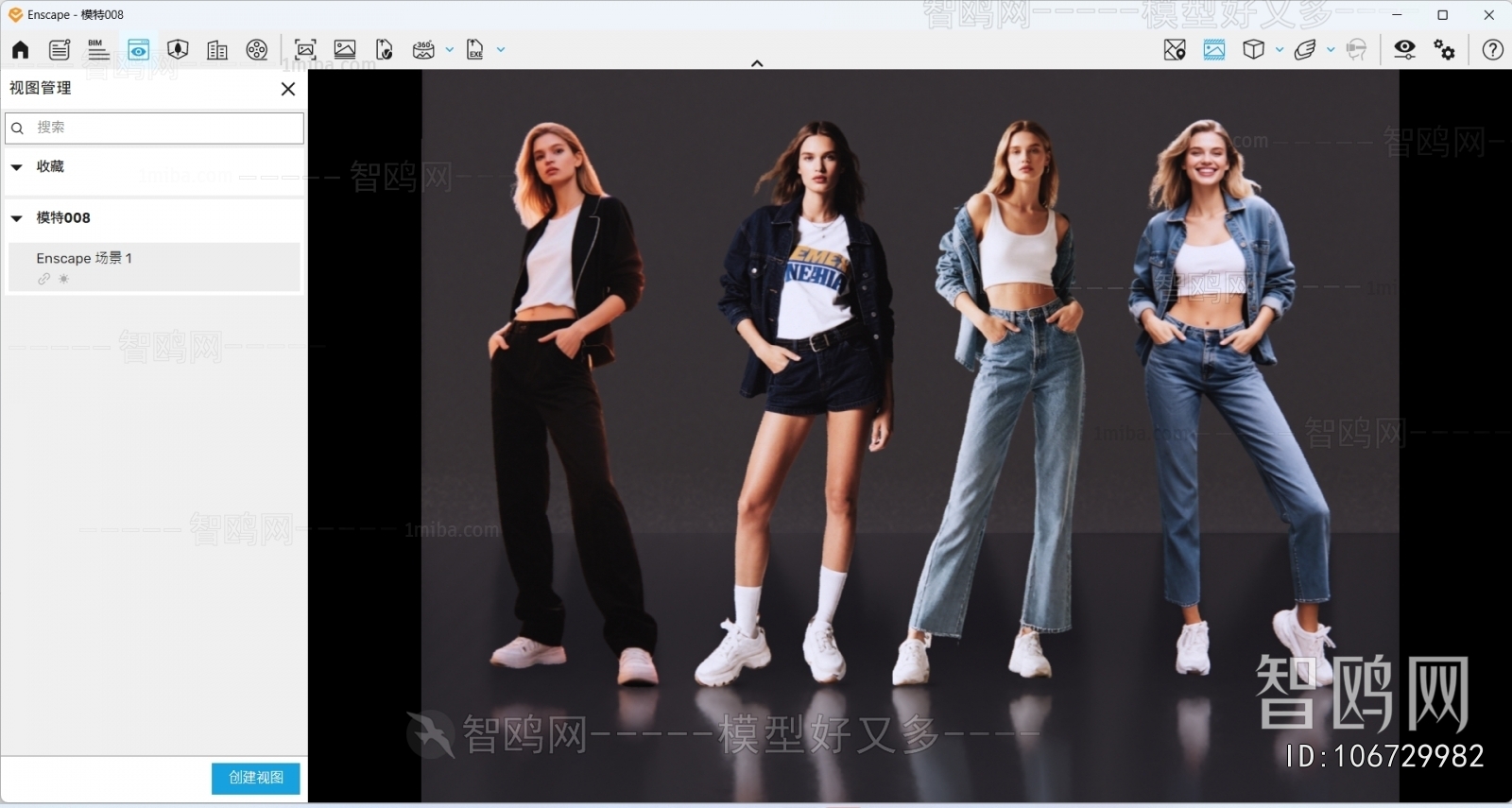Close the 视图管理 panel
This screenshot has width=1512, height=808.
click(x=288, y=89)
